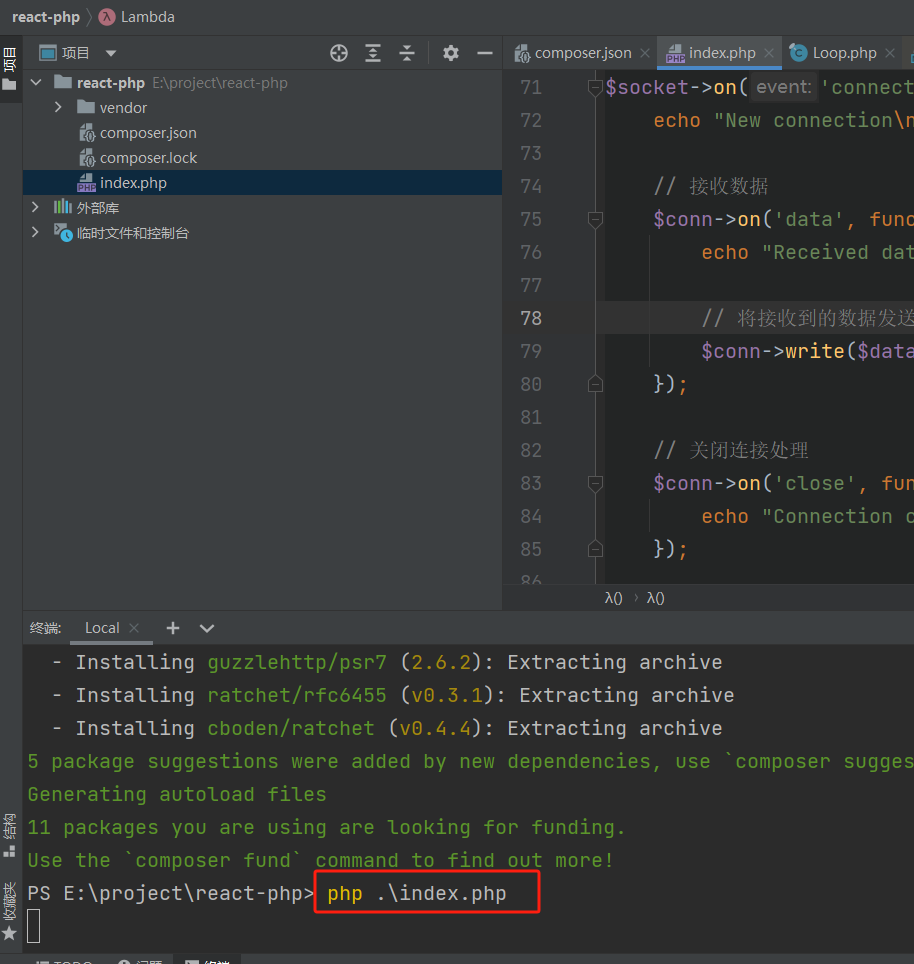This screenshot has width=914, height=964.
Task: Click the expand-all icon above the project tree
Action: (373, 52)
